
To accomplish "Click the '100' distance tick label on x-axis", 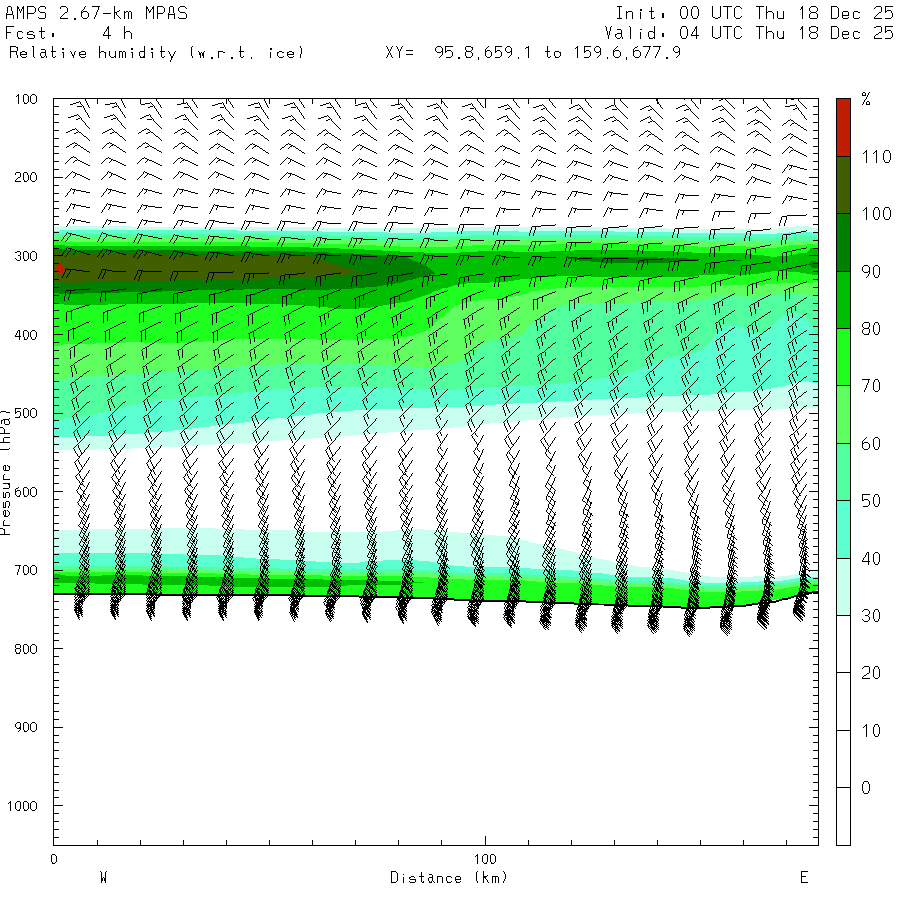I will (485, 859).
